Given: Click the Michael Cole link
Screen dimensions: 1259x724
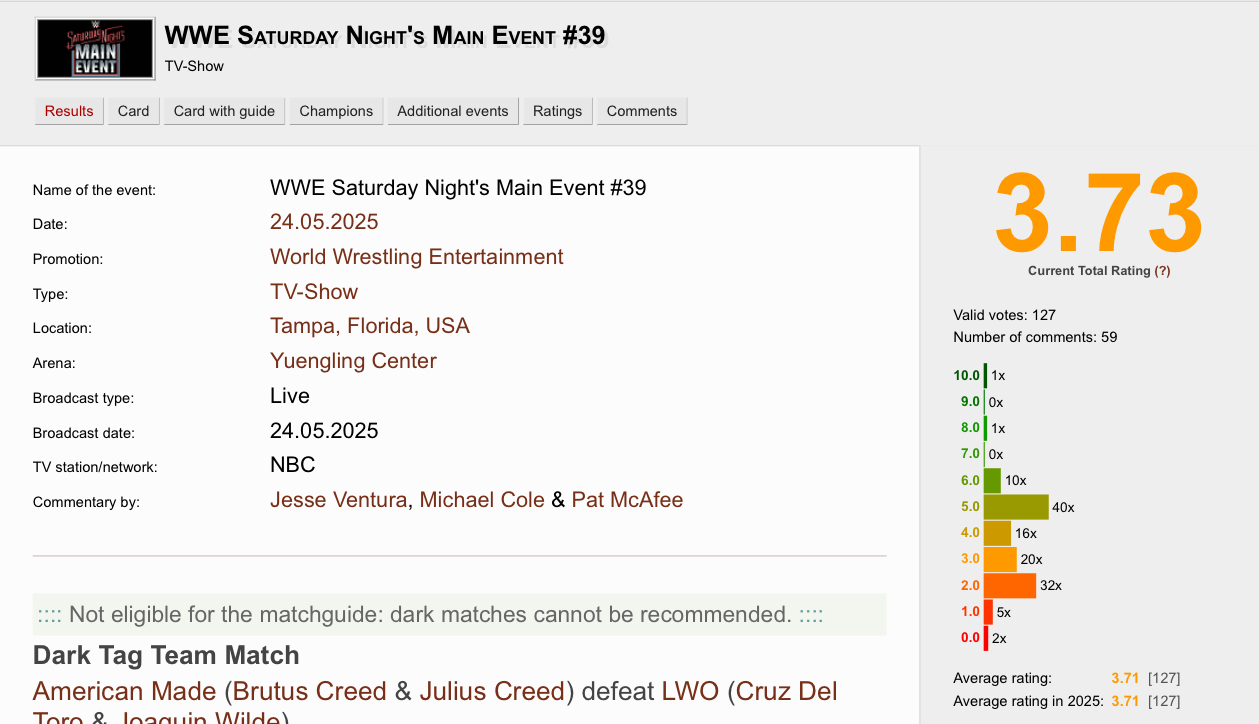Looking at the screenshot, I should click(x=481, y=500).
